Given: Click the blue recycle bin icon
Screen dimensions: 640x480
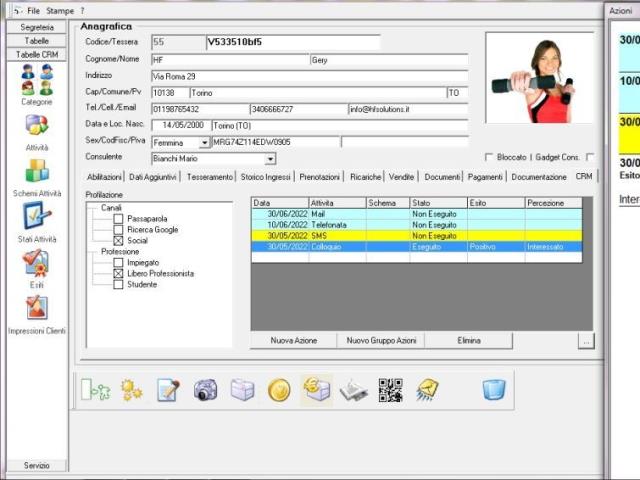Looking at the screenshot, I should click(494, 390).
